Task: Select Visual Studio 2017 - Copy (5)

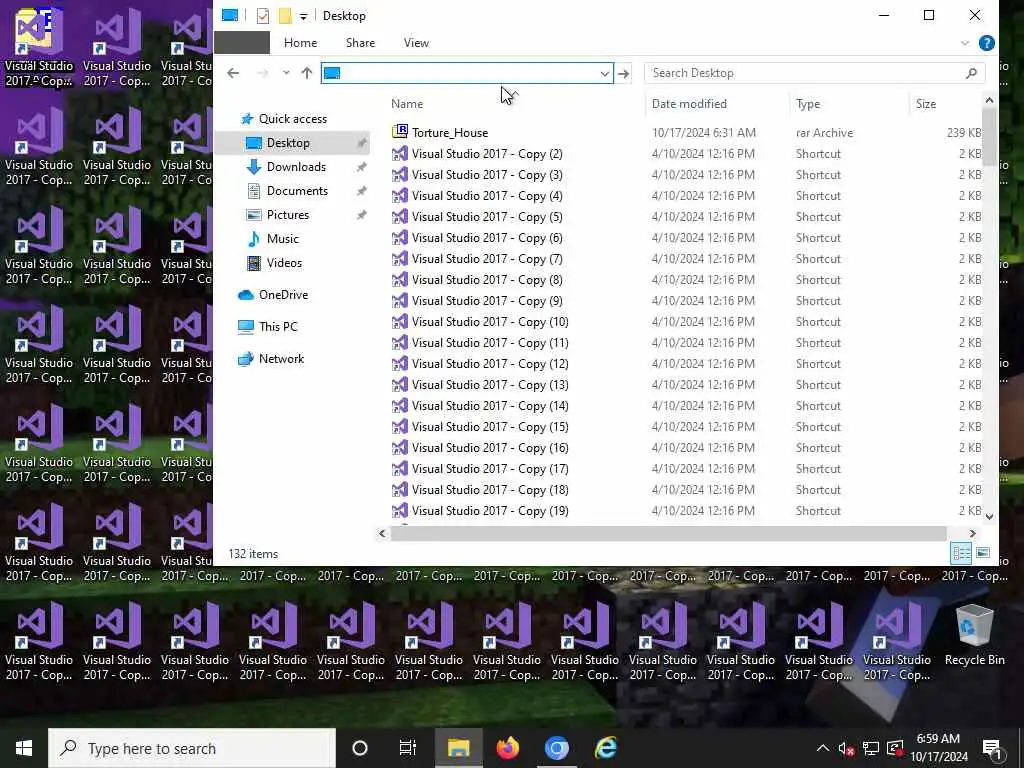Action: pos(487,217)
